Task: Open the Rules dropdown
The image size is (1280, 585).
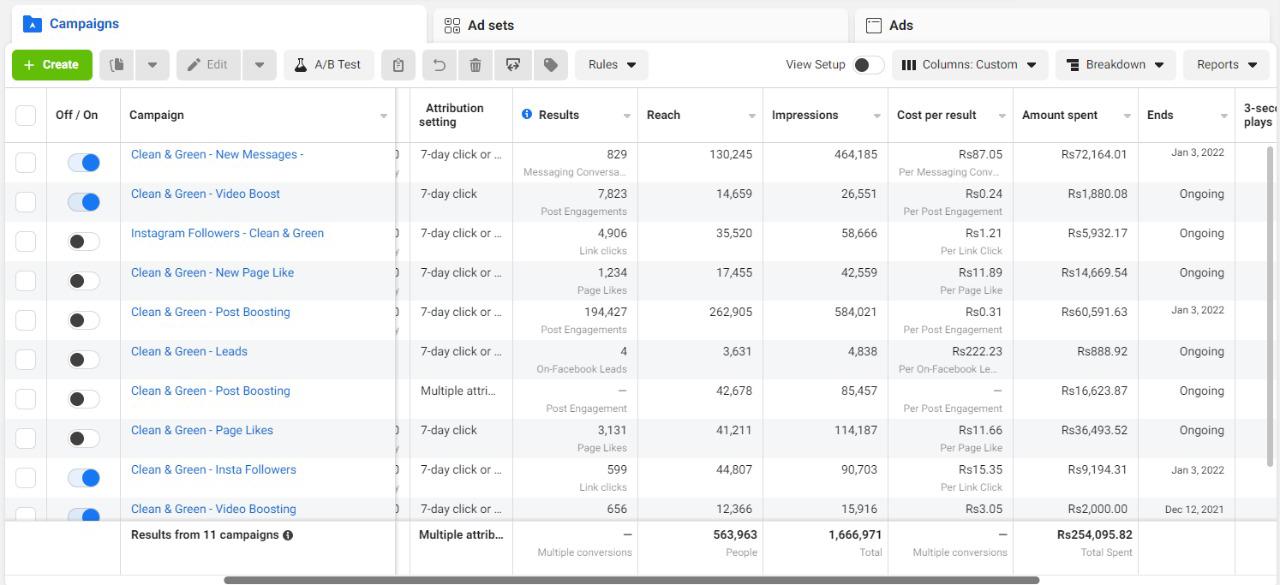Action: [x=612, y=65]
